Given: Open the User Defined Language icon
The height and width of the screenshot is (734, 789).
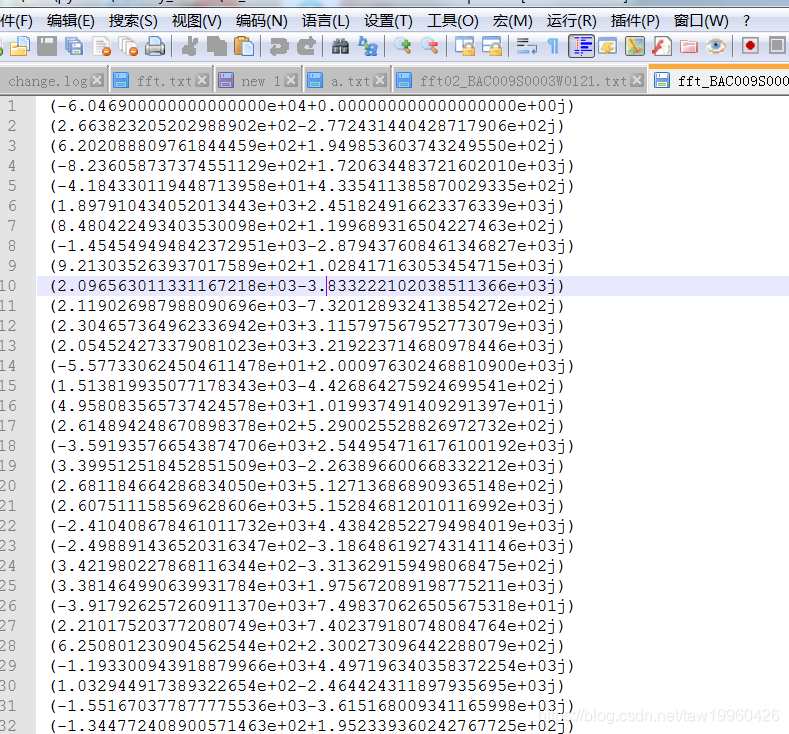Looking at the screenshot, I should tap(608, 47).
